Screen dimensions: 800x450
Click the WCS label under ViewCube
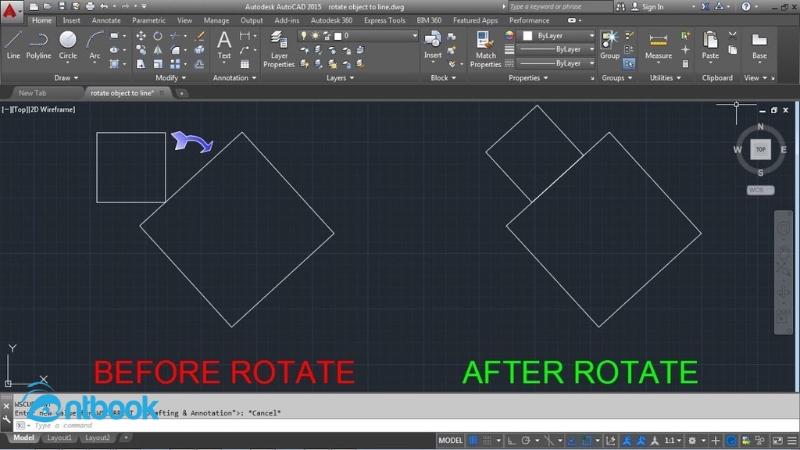pos(760,190)
